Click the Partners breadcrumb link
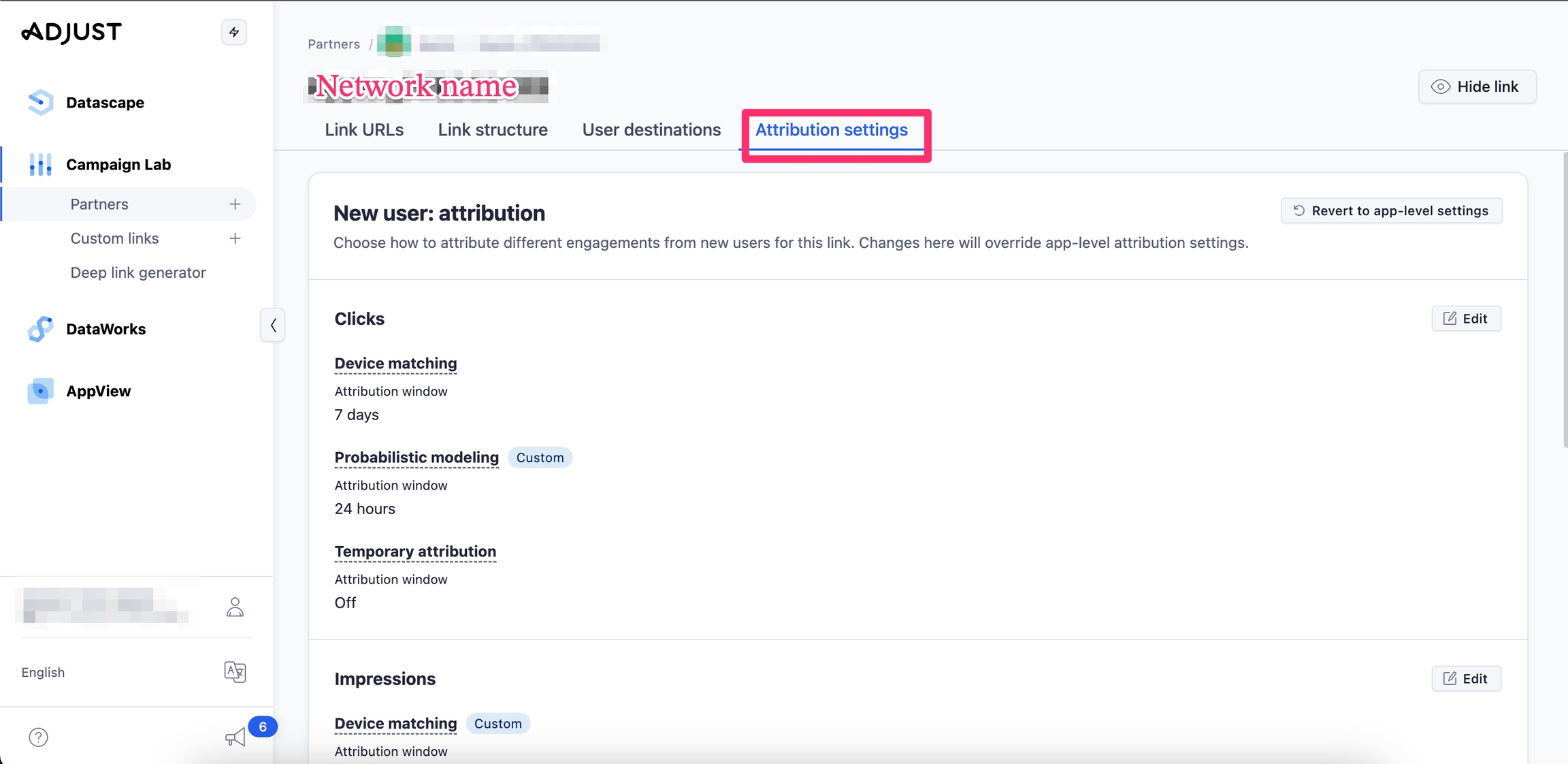 [x=333, y=44]
